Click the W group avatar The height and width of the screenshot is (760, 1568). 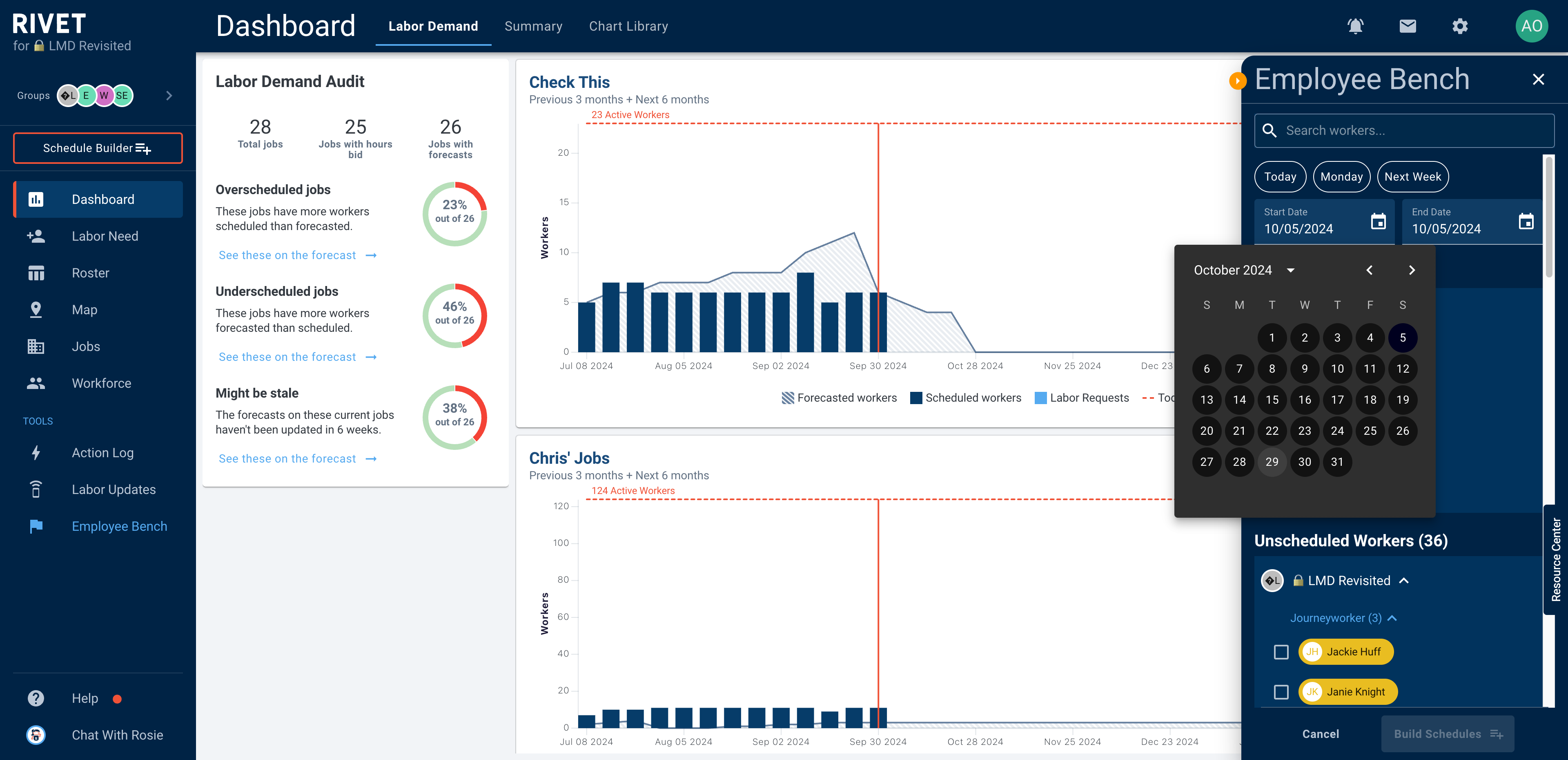click(x=104, y=95)
